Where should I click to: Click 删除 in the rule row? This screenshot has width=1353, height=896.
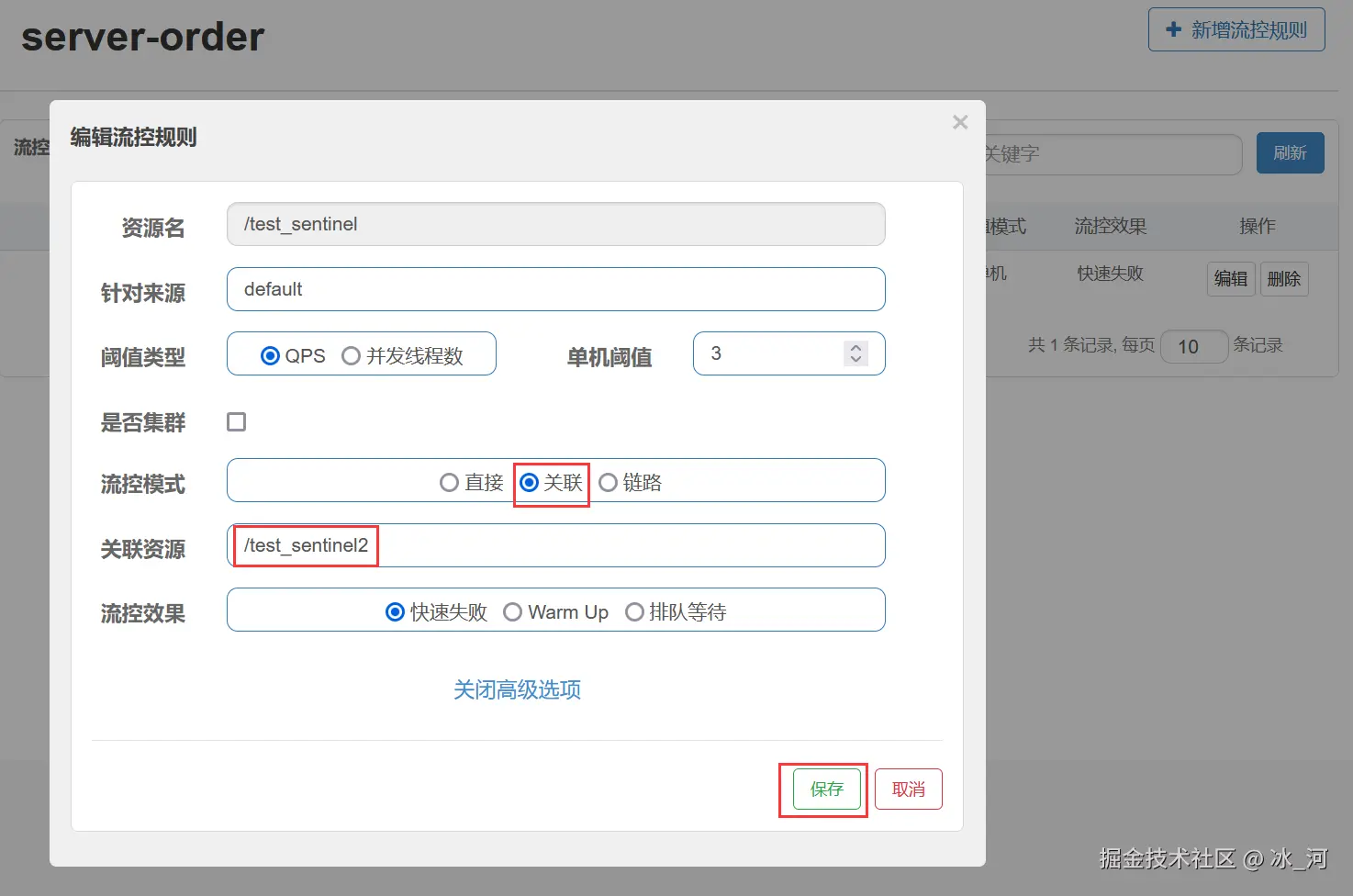(1284, 279)
